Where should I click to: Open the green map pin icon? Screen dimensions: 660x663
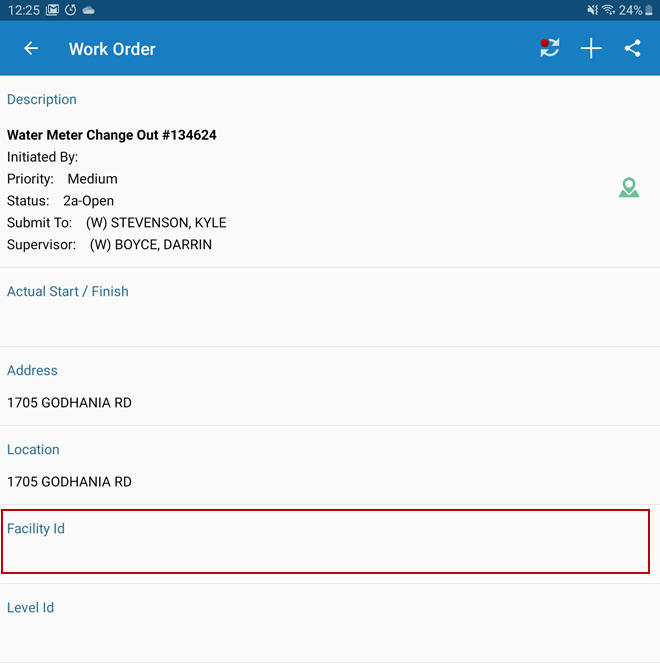click(x=628, y=187)
